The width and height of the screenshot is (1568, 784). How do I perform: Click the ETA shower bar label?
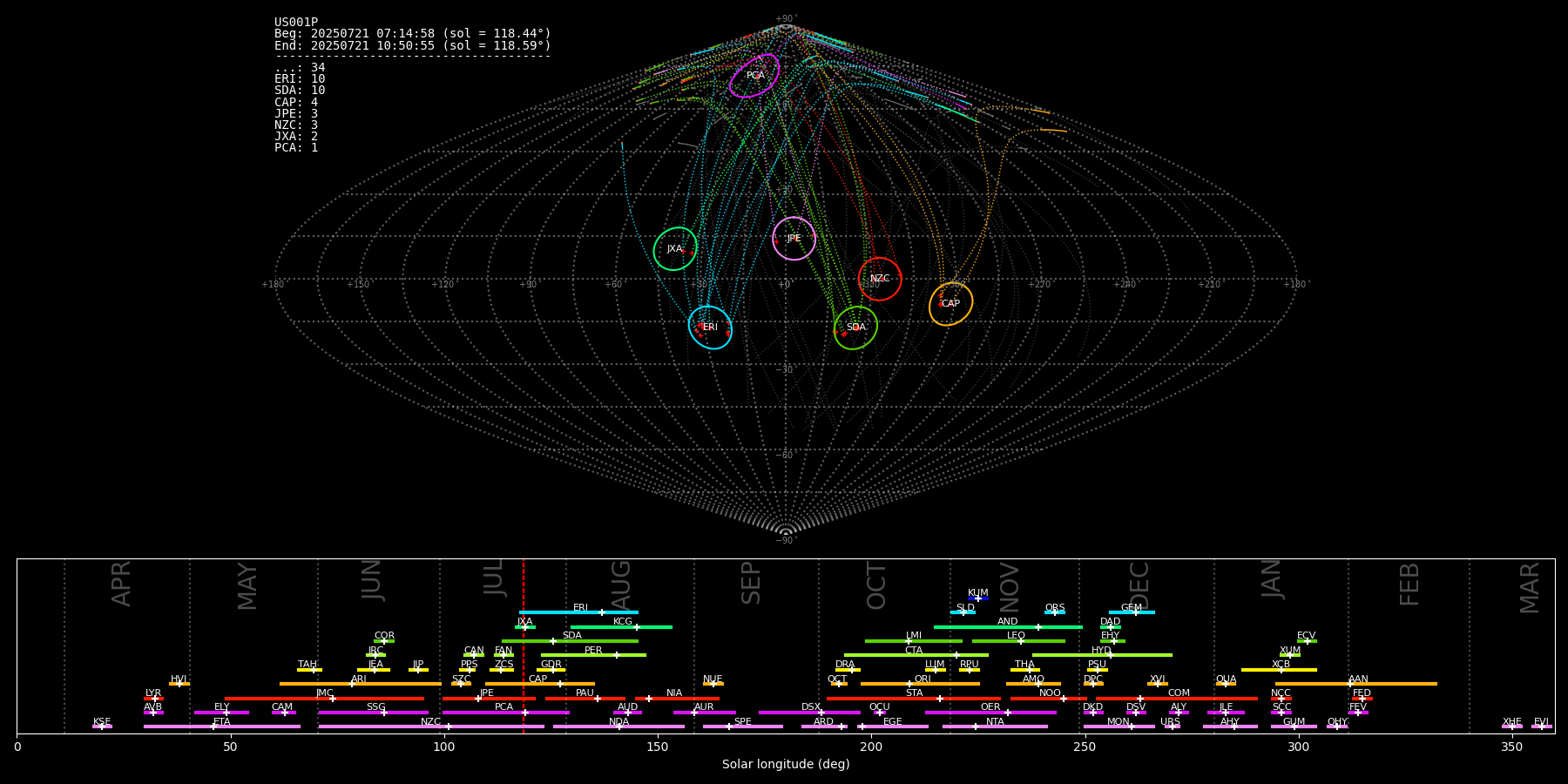coord(222,721)
